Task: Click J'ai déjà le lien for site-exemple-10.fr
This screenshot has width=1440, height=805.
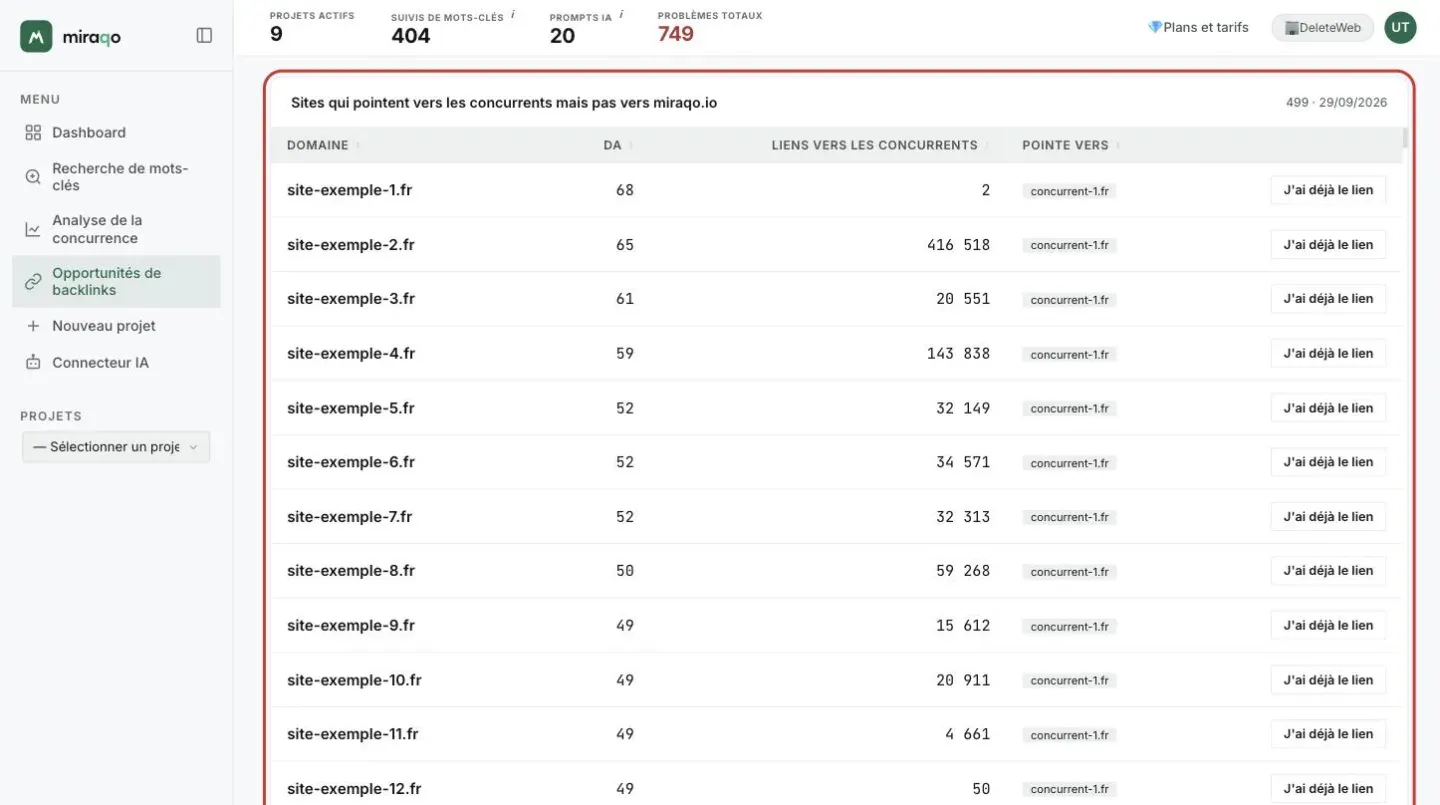Action: pos(1328,680)
